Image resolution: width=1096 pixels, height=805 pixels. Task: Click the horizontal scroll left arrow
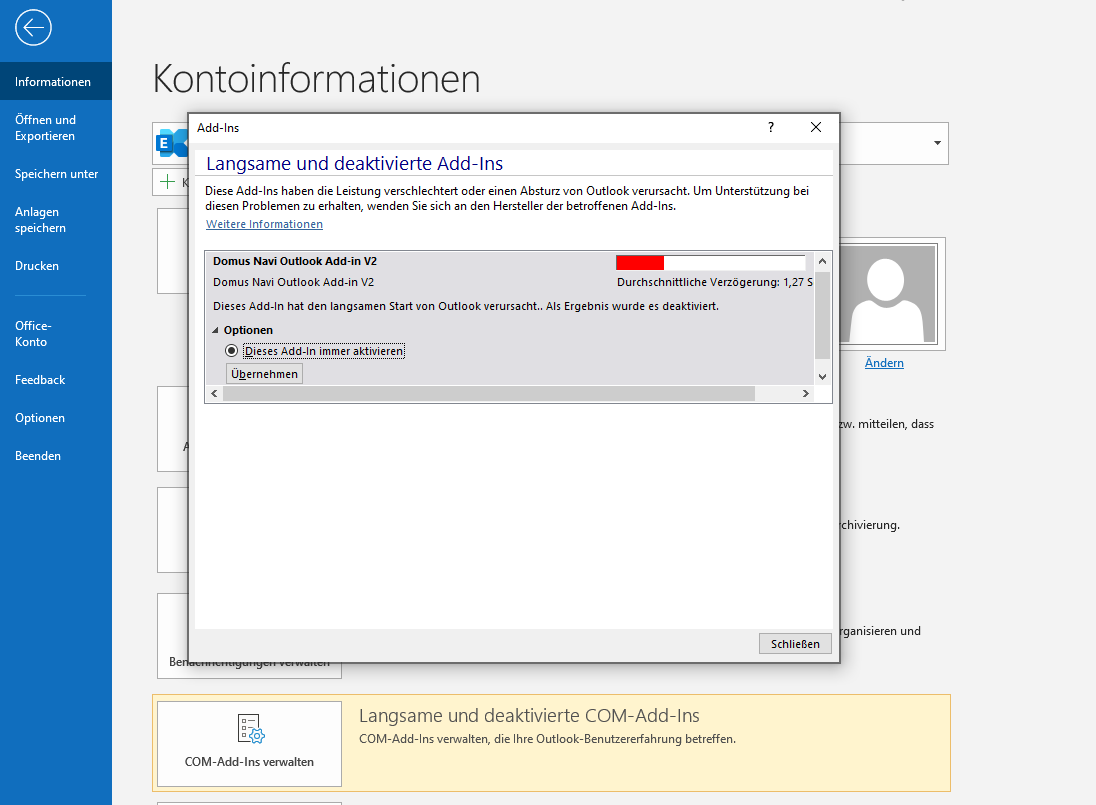click(x=214, y=393)
